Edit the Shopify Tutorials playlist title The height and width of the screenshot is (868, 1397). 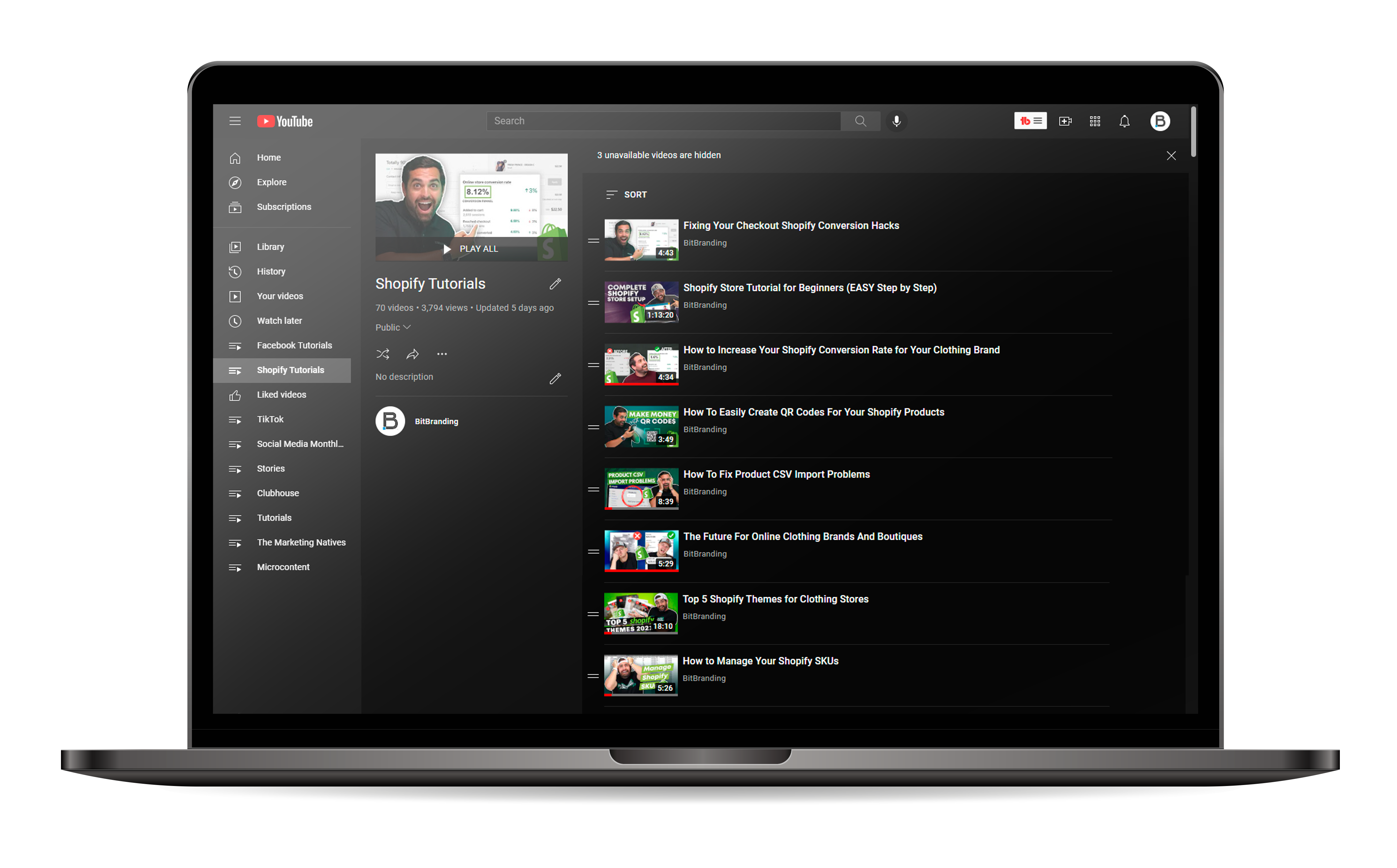[555, 284]
